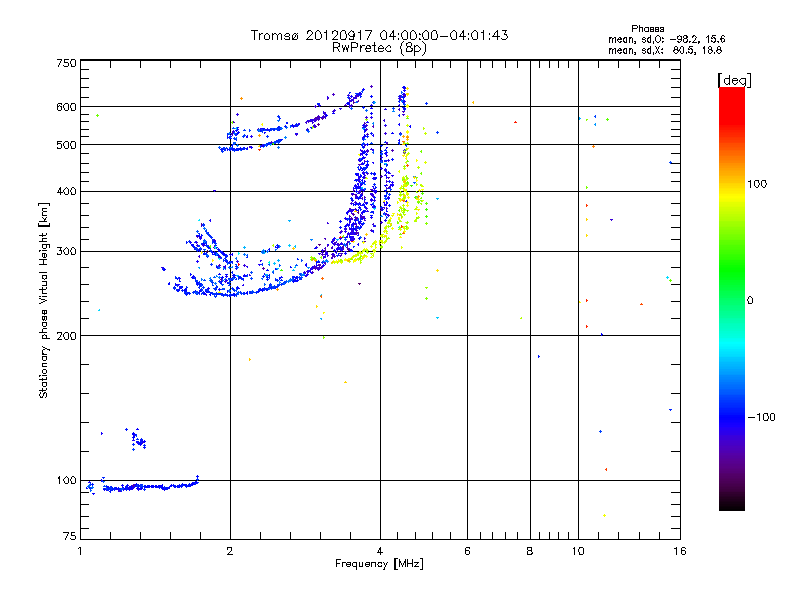Viewport: 800px width, 600px height.
Task: Click the '8' frequency tick label
Action: 530,551
